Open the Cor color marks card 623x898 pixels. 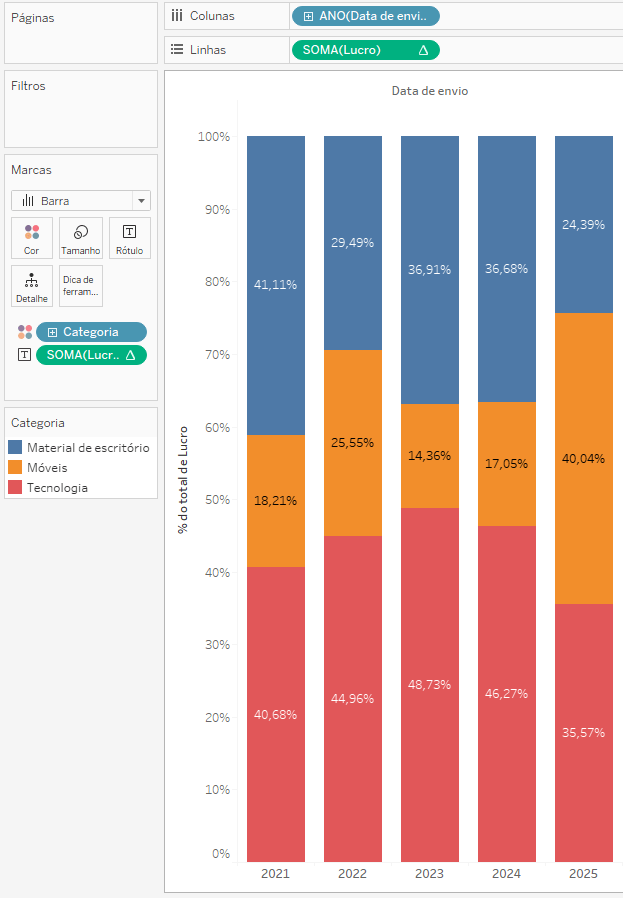tap(32, 238)
